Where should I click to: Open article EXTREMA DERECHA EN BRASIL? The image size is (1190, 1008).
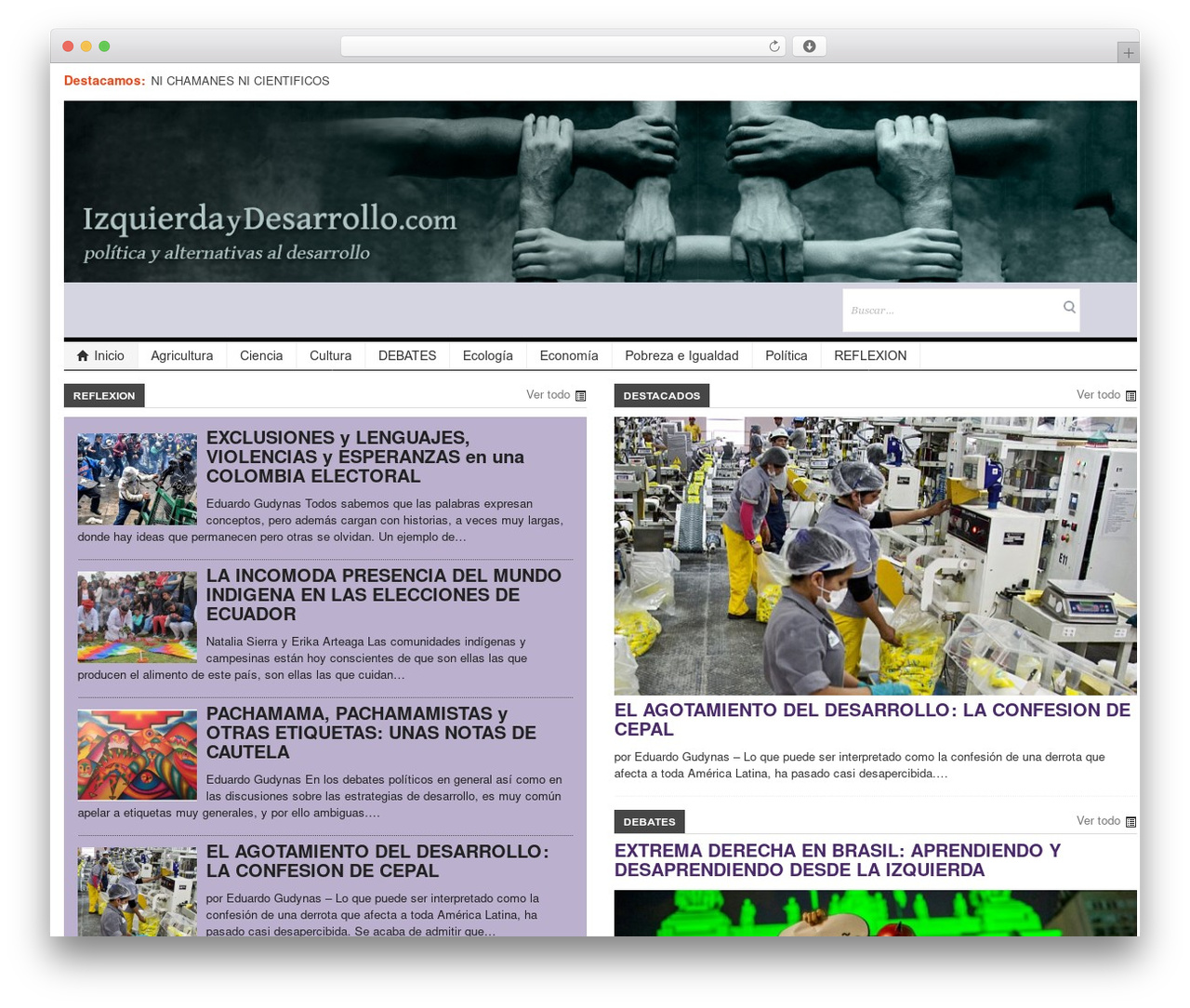click(838, 860)
